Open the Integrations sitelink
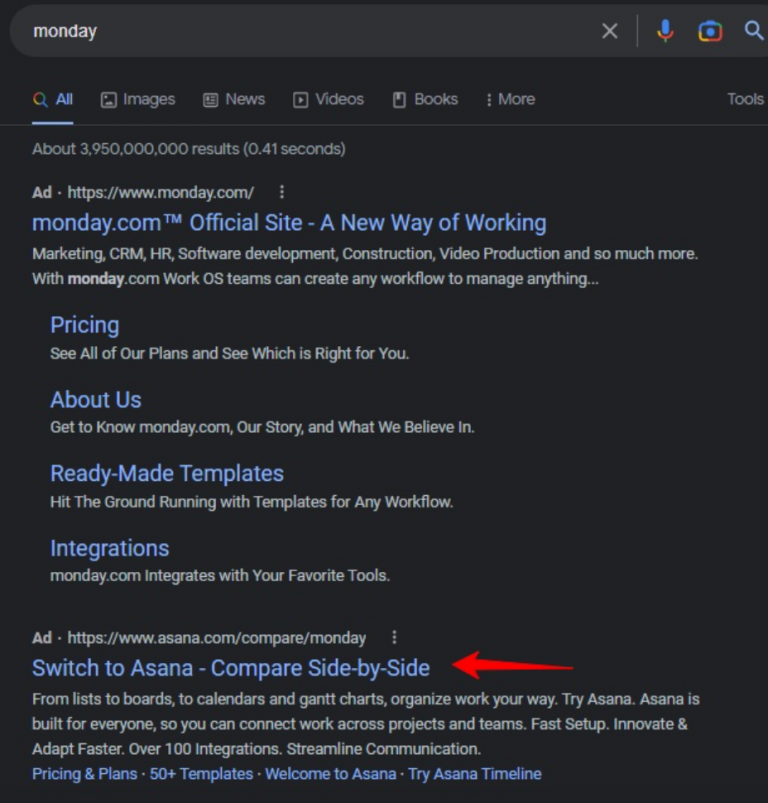Viewport: 768px width, 803px height. pos(110,548)
